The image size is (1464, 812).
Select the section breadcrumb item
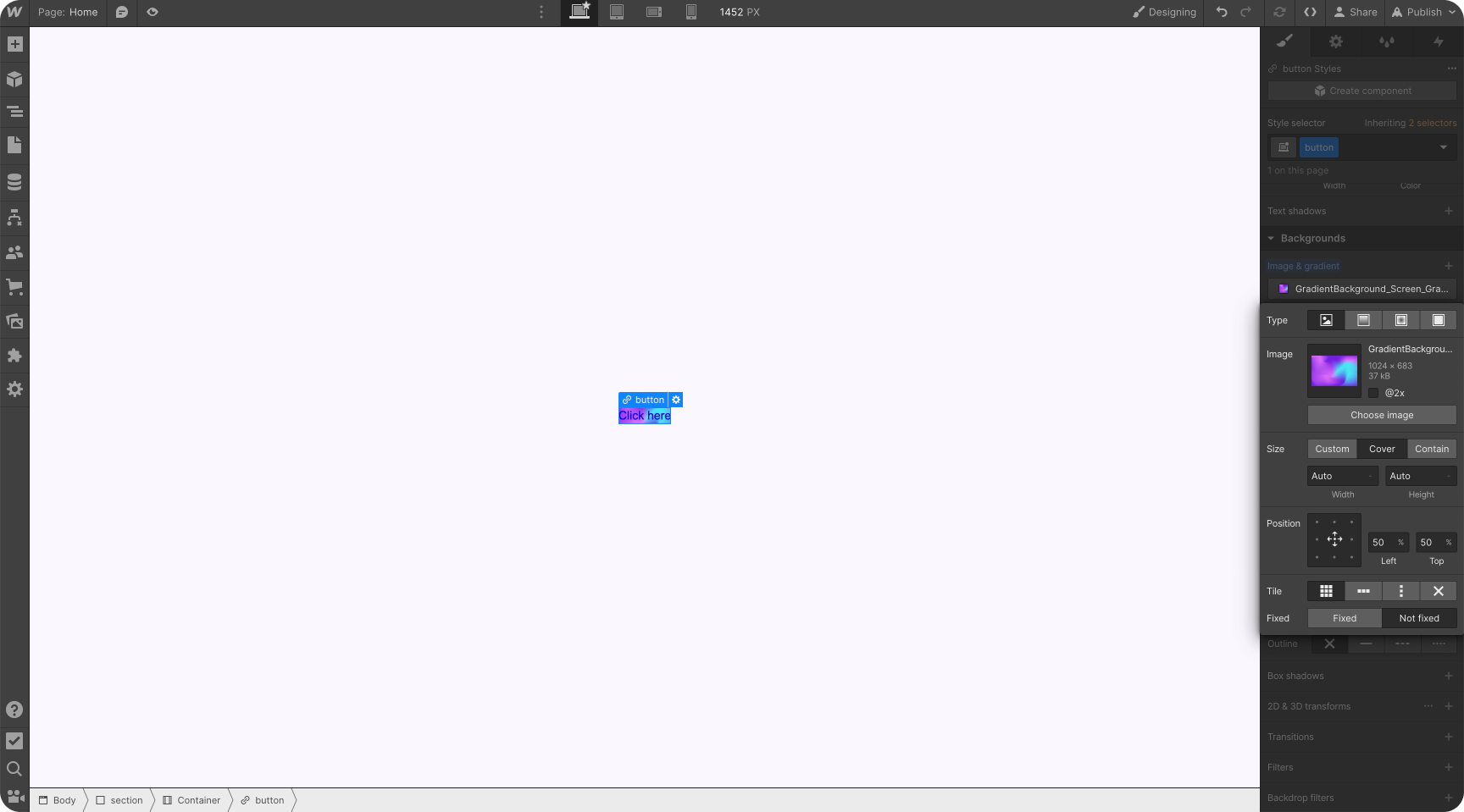coord(125,800)
